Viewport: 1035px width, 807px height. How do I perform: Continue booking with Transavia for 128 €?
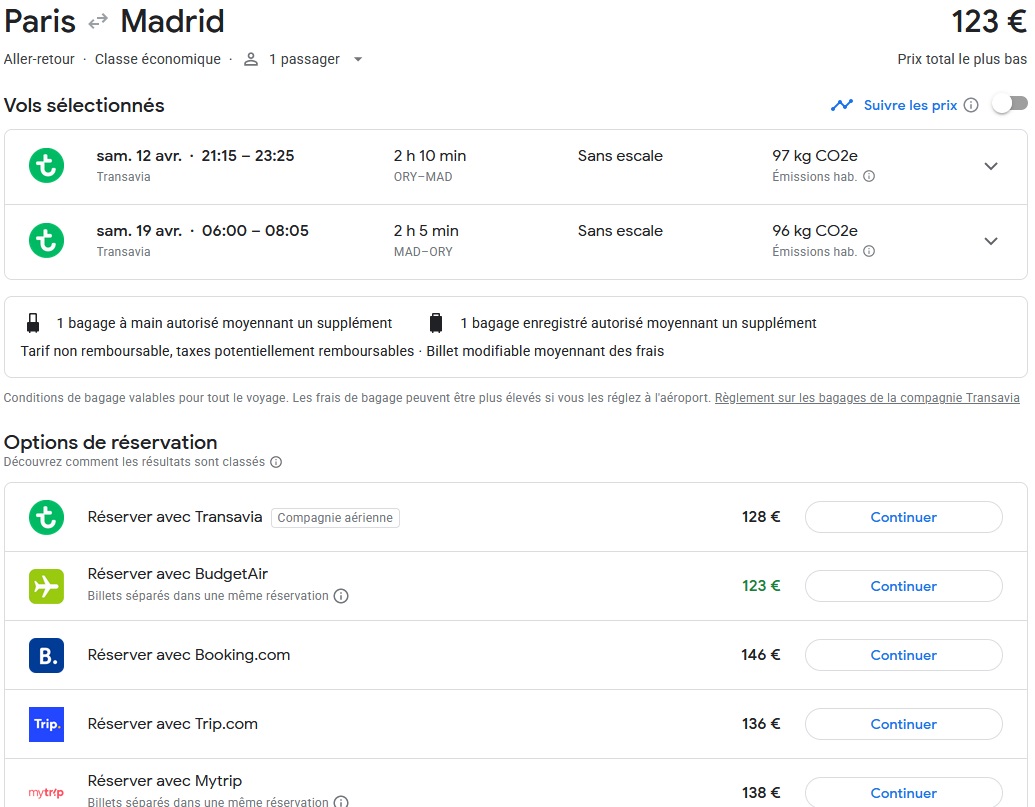[x=904, y=517]
